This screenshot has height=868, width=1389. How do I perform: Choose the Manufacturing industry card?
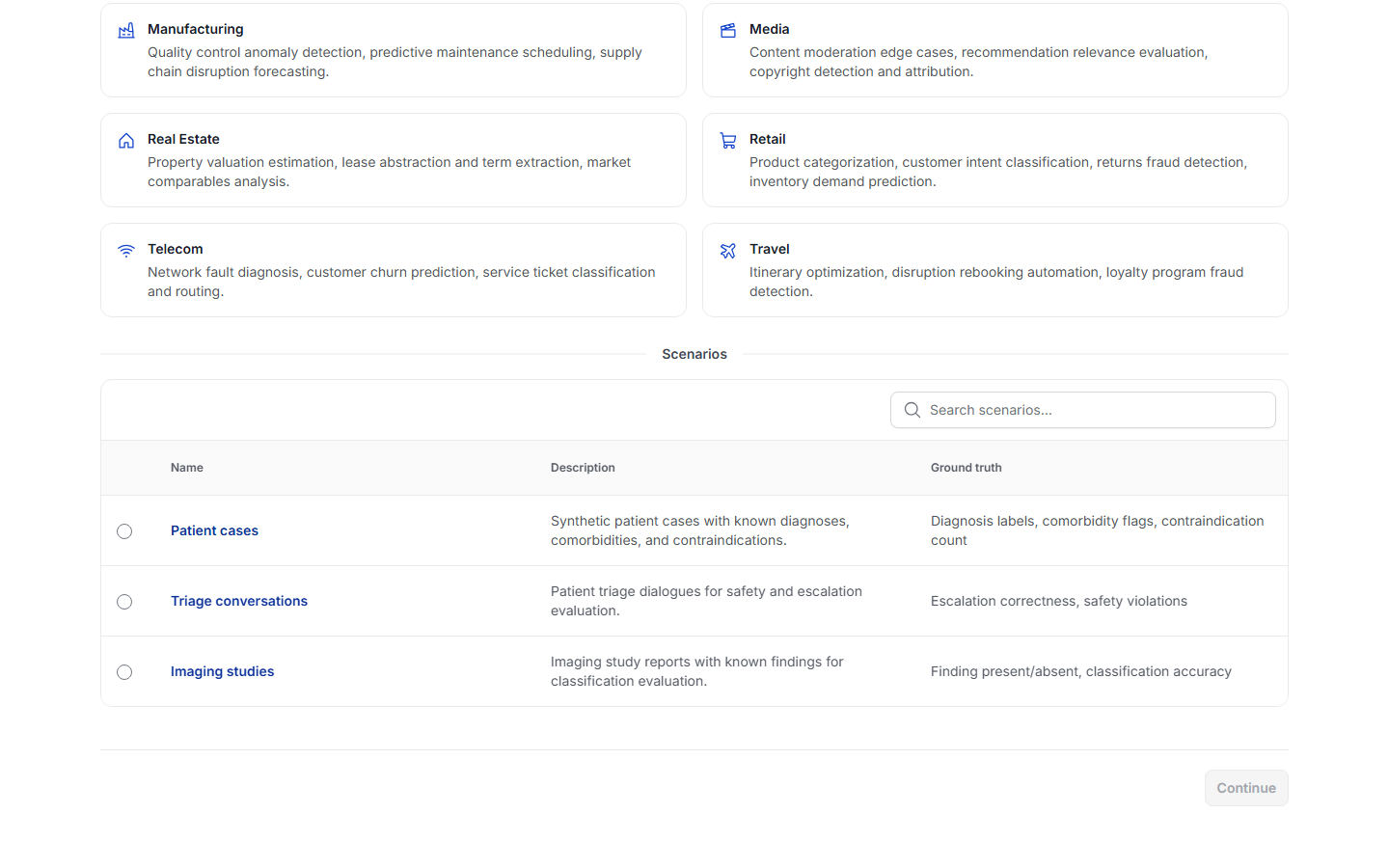tap(394, 50)
